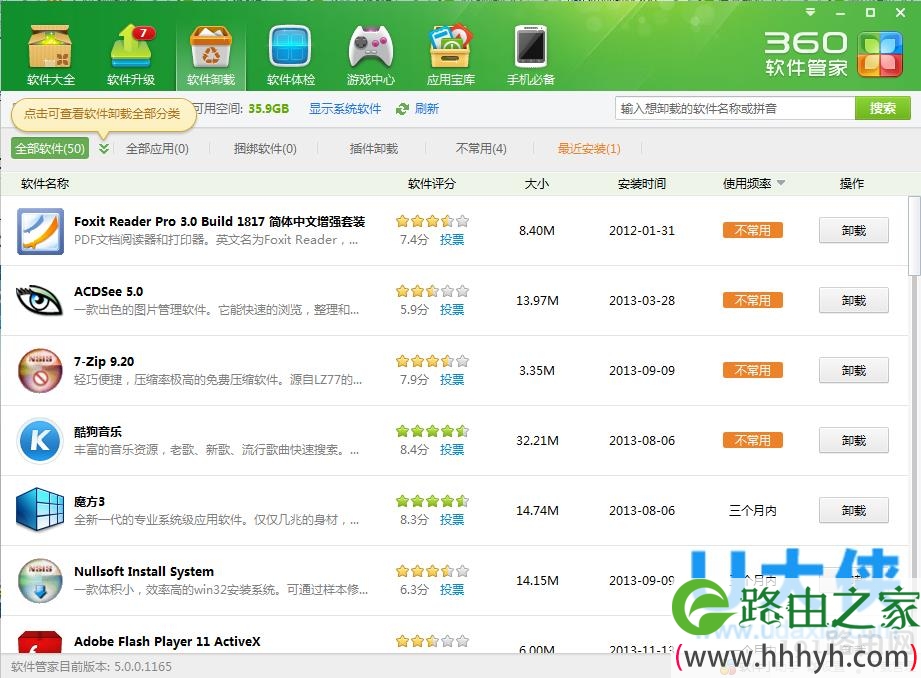Click the 32.21M size for 酷狗音乐
This screenshot has height=678, width=921.
coord(537,440)
